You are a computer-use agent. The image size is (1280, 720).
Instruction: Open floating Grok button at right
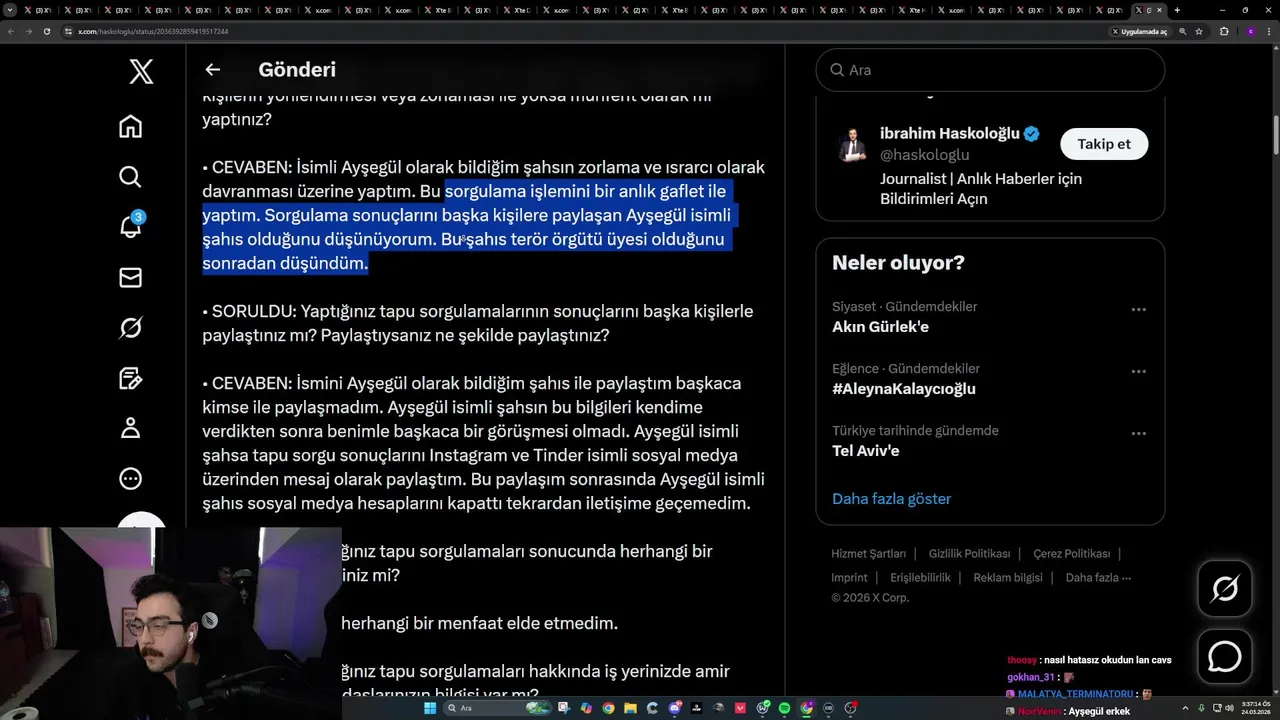[x=1225, y=589]
